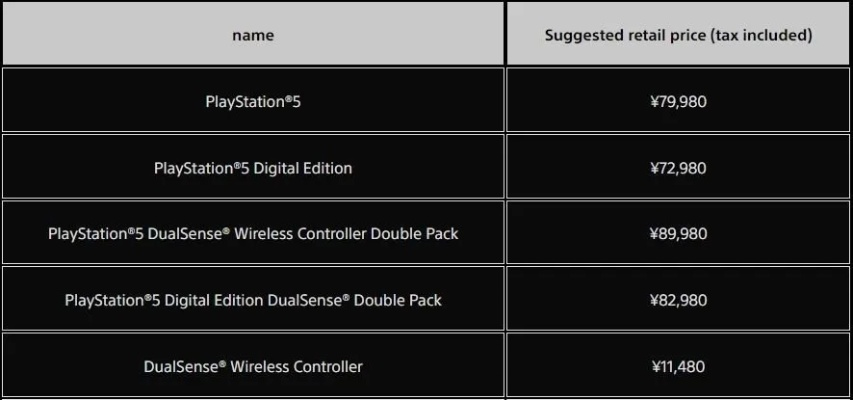Click the ¥82,980 price cell

[x=678, y=300]
